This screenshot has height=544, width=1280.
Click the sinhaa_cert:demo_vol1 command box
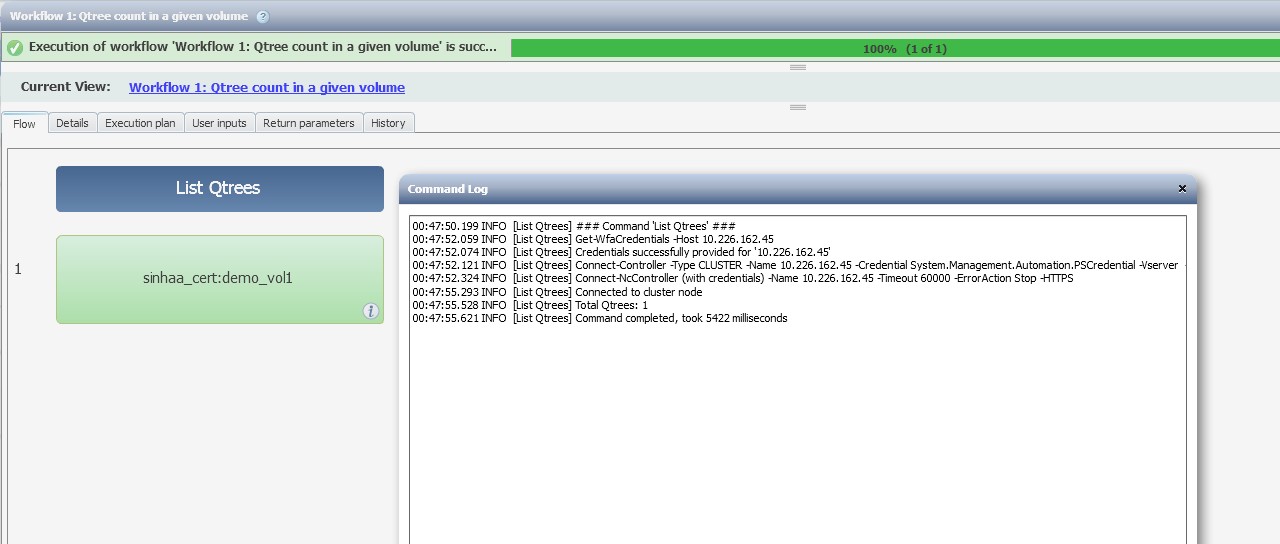[220, 279]
